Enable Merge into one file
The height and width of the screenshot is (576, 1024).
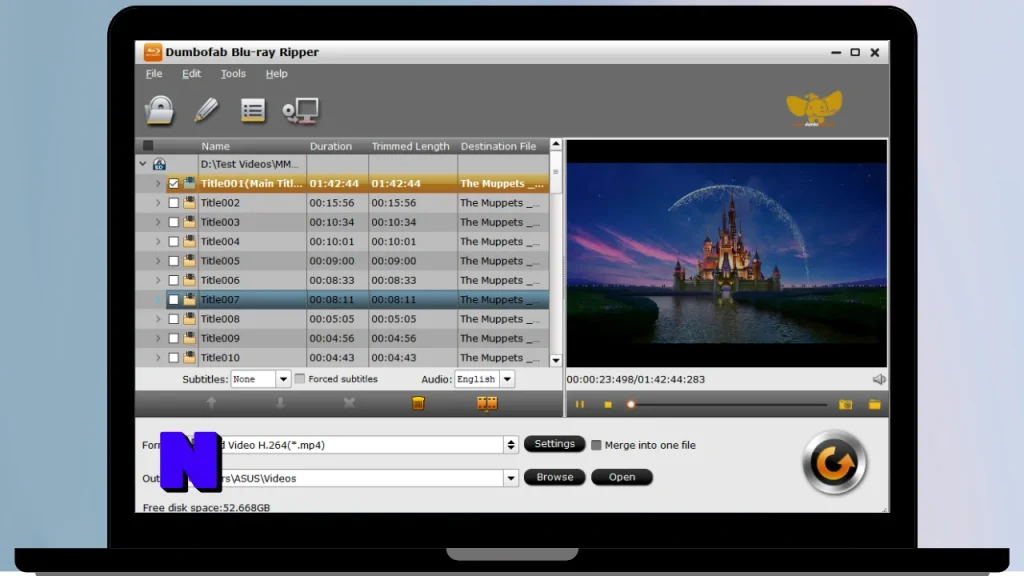(596, 445)
